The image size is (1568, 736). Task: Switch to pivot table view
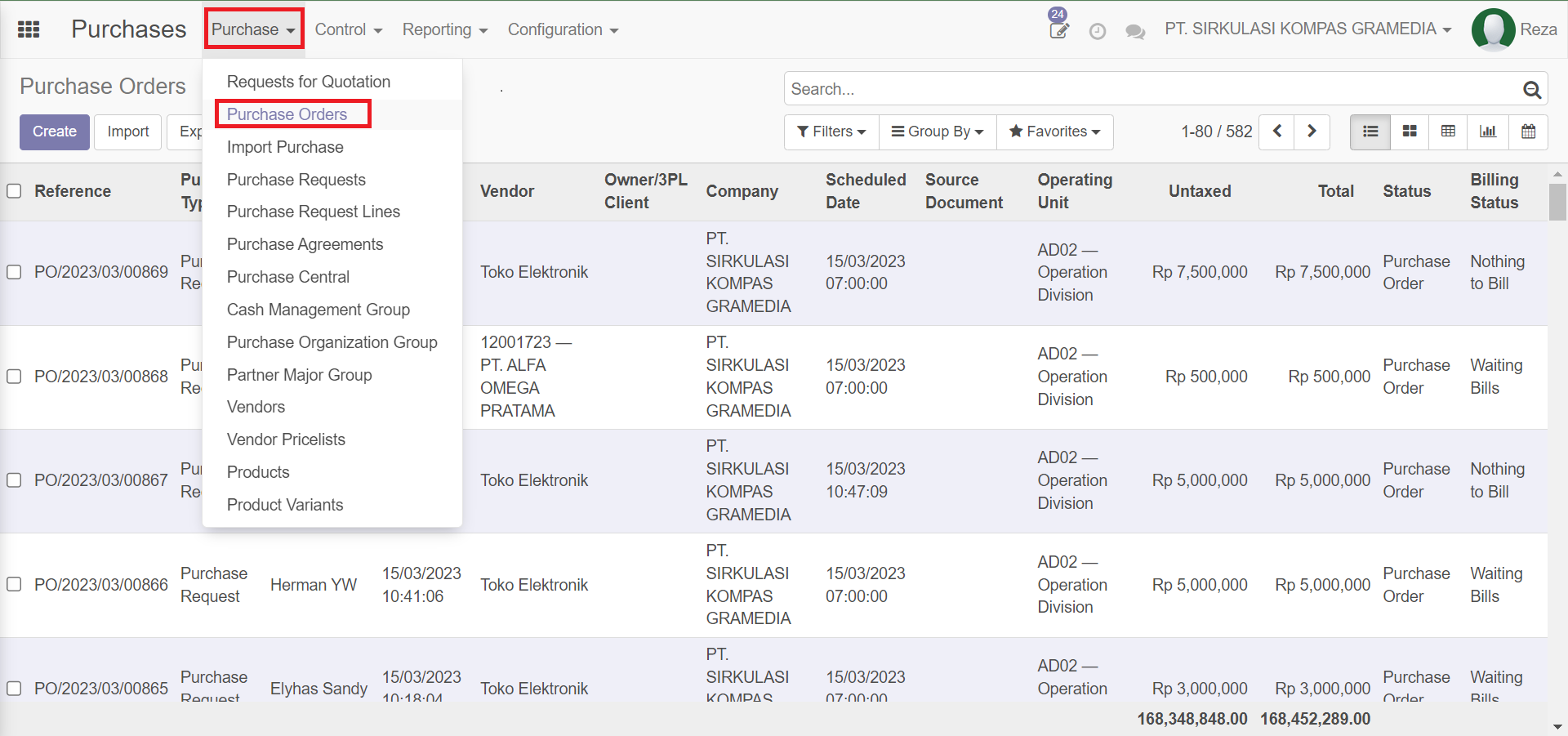(x=1448, y=132)
